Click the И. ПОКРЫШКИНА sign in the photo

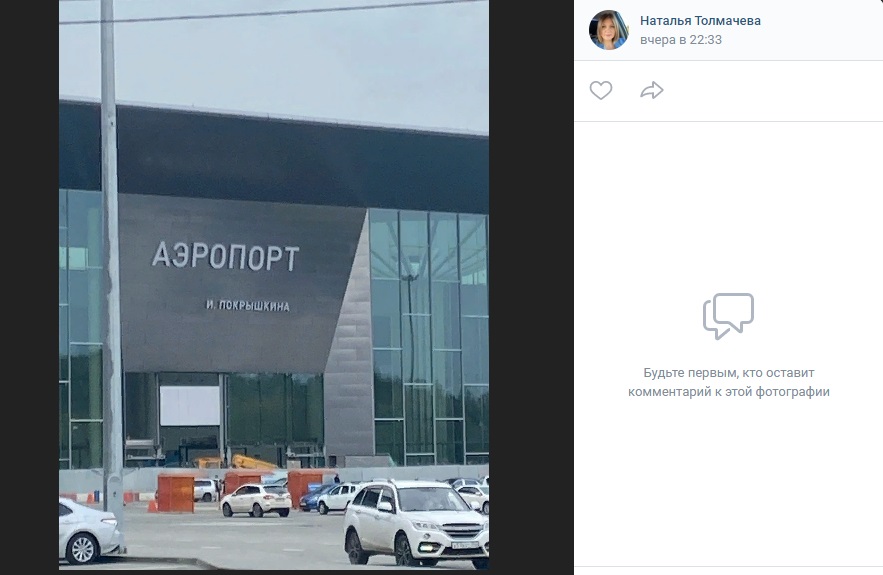[x=248, y=306]
